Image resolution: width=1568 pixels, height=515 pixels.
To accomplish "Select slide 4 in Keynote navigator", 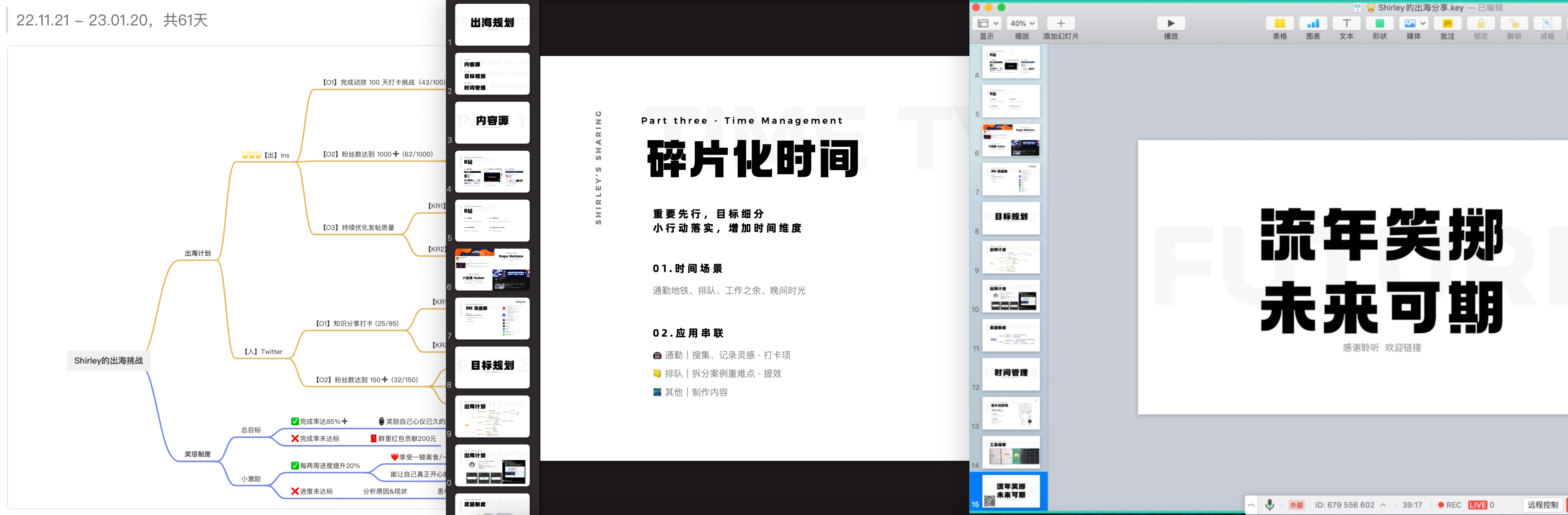I will pos(1011,62).
